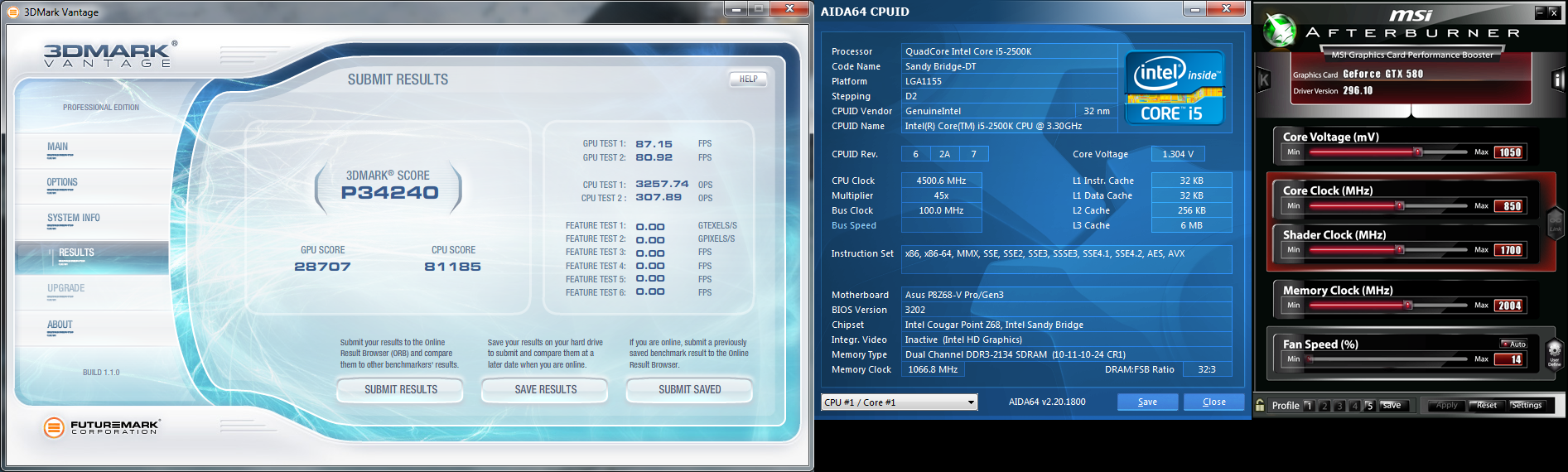Screen dimensions: 1568x472
Task: Open the Afterburner info 'i' side button
Action: coord(1557,79)
